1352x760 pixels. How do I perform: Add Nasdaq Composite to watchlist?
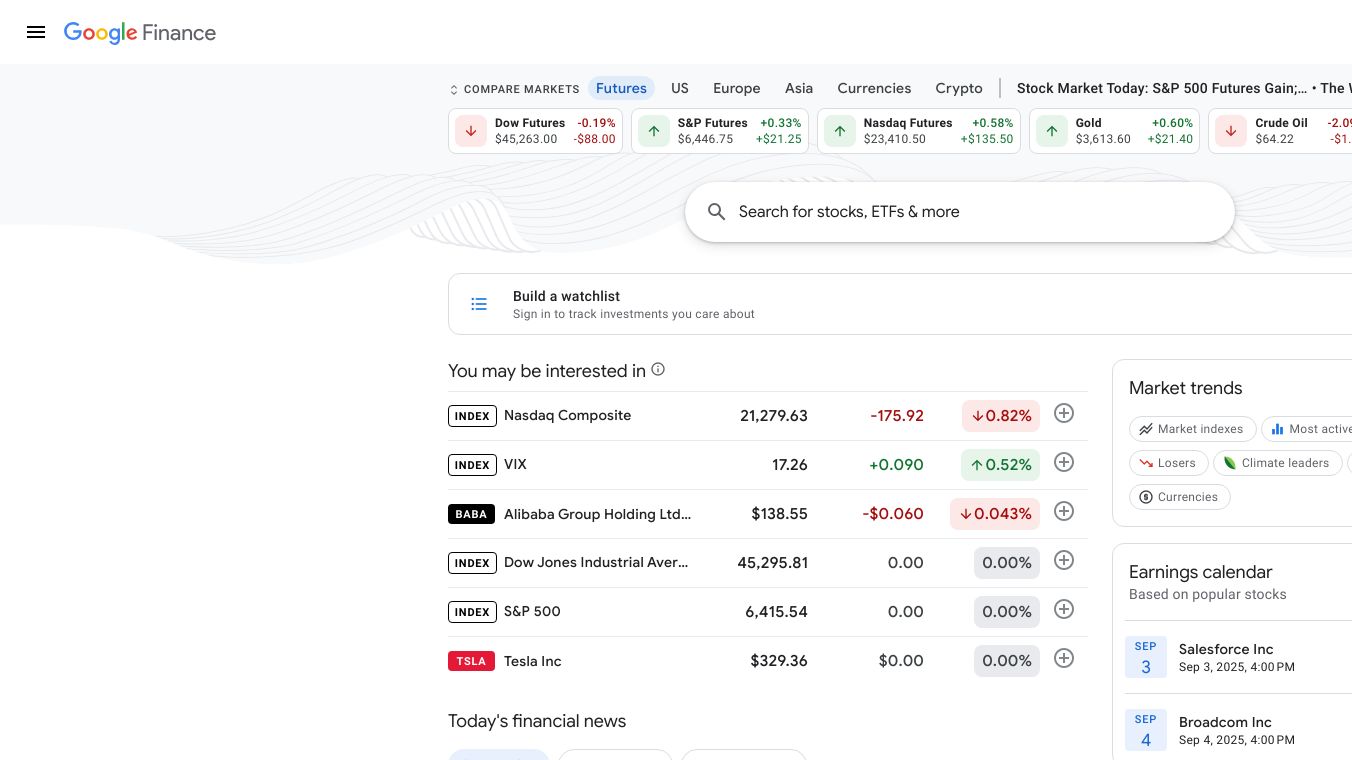pyautogui.click(x=1064, y=414)
